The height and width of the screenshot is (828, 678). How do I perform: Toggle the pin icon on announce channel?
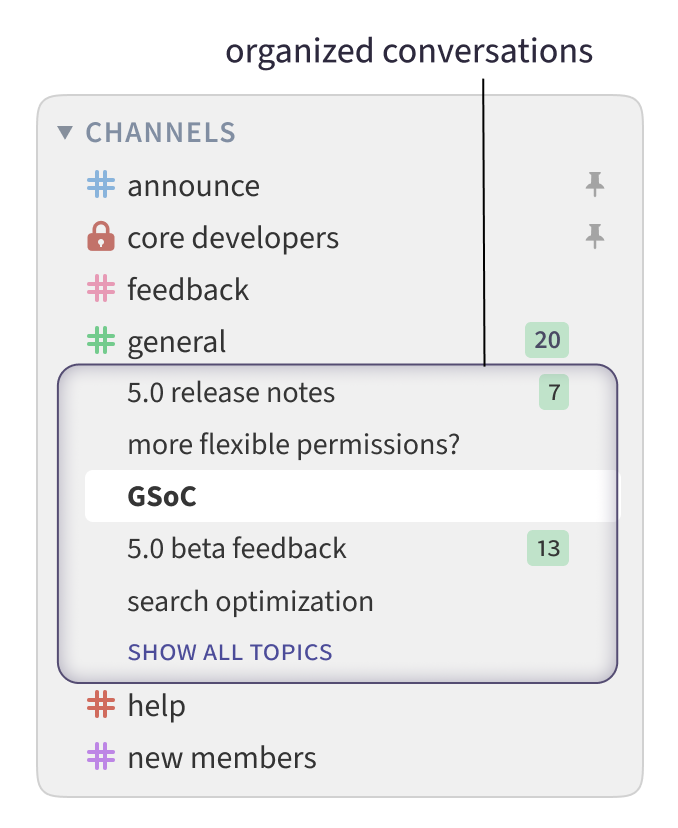click(x=595, y=185)
